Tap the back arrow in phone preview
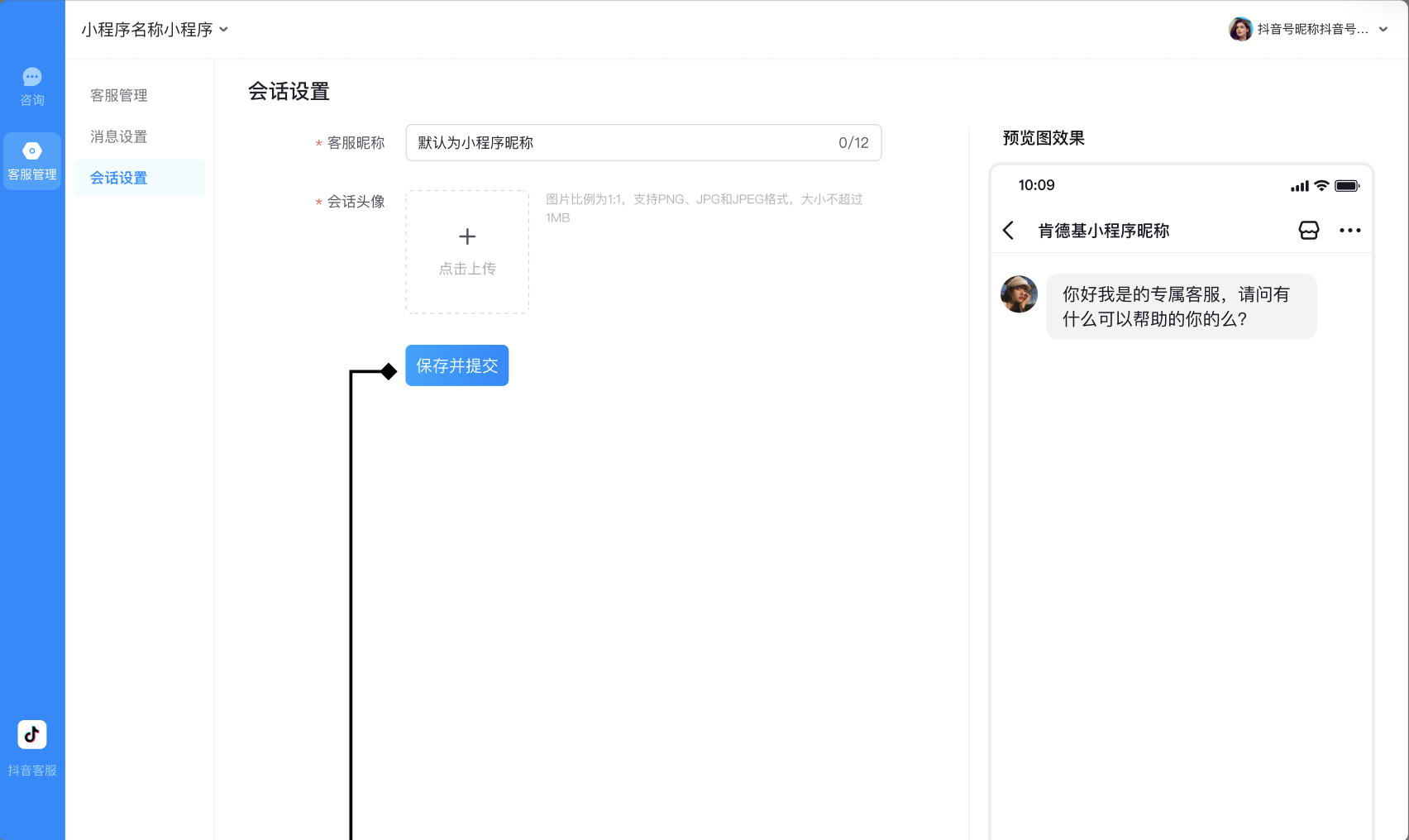This screenshot has width=1409, height=840. 1008,231
